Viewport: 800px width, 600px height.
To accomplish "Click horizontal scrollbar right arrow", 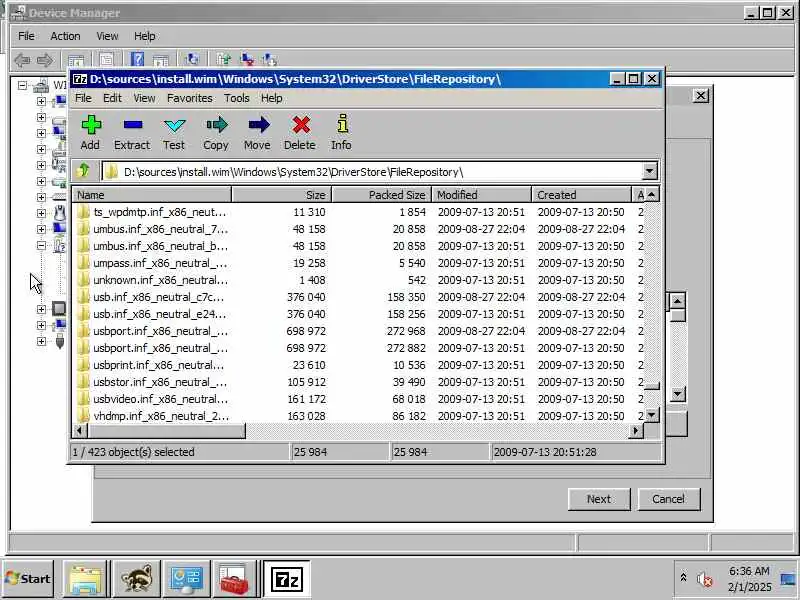I will click(x=636, y=431).
